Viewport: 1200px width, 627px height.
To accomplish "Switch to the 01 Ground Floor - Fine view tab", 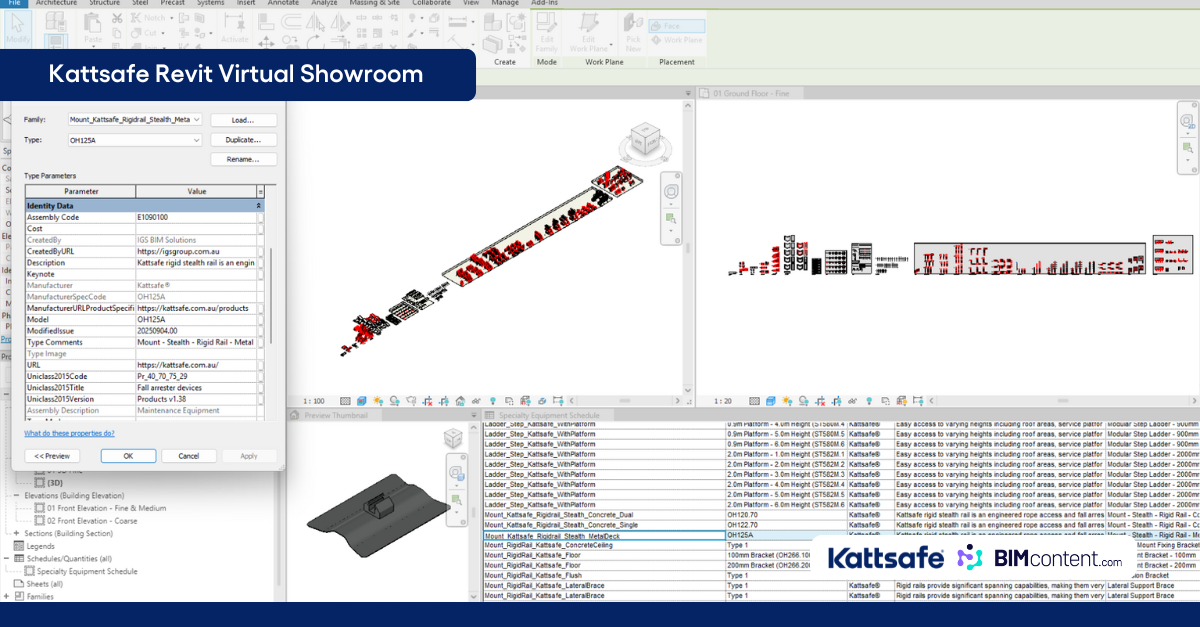I will [750, 93].
